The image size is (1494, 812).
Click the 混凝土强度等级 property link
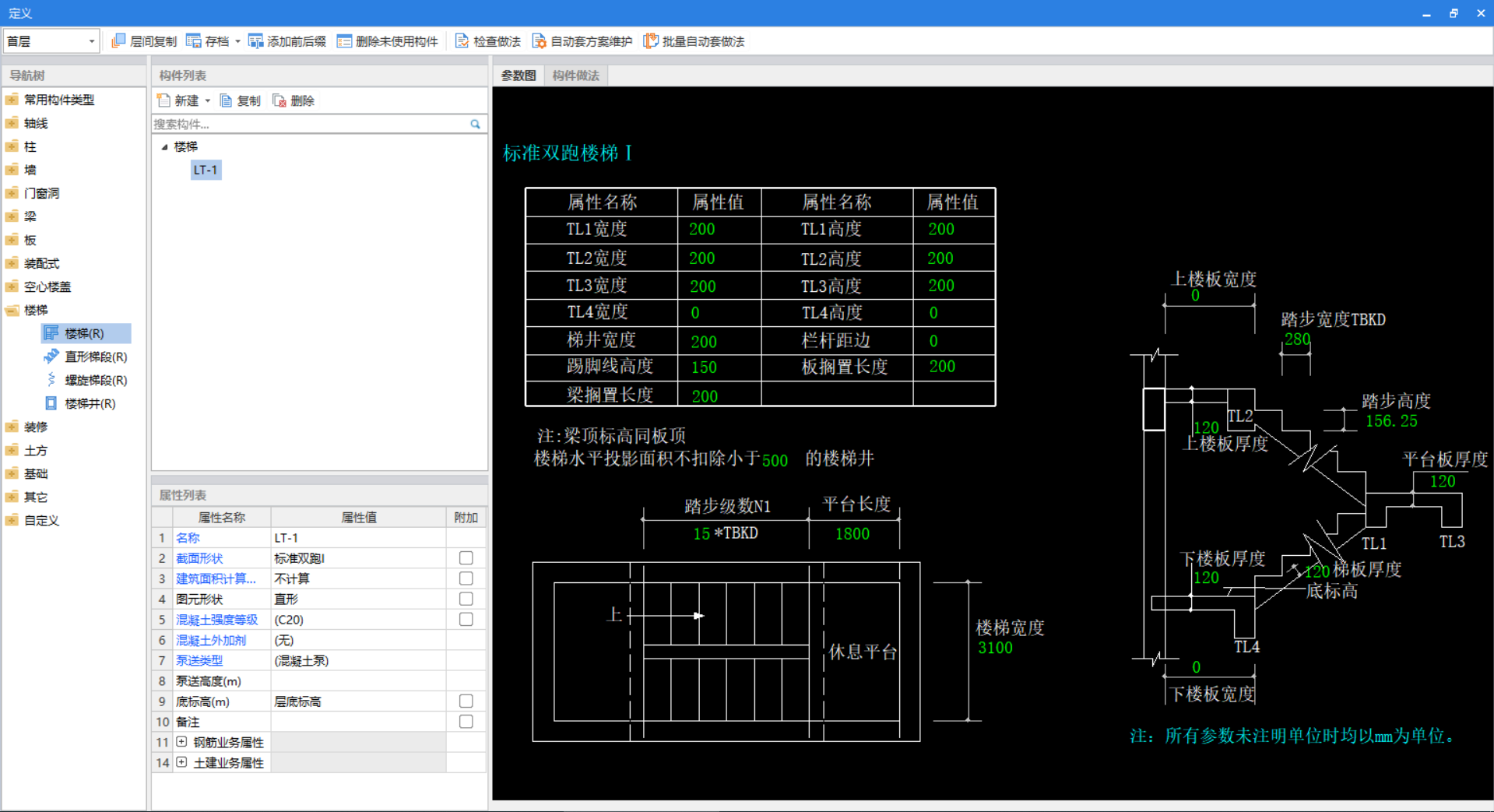coord(216,620)
